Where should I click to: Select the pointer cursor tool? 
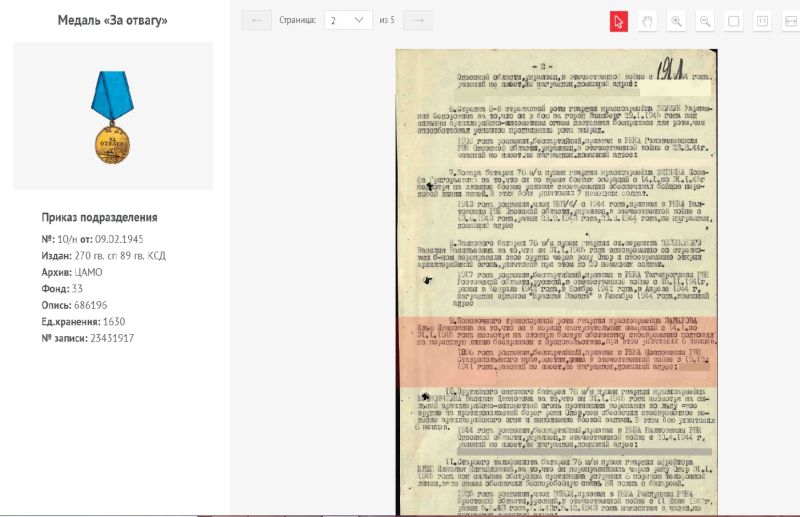pyautogui.click(x=620, y=21)
